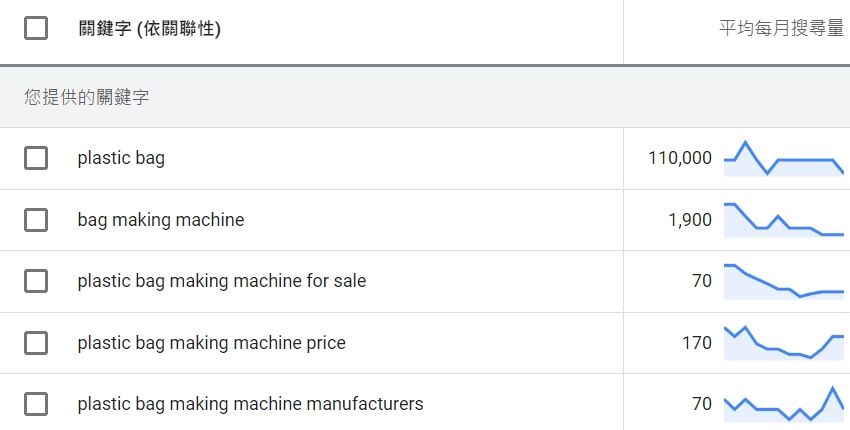The height and width of the screenshot is (430, 850).
Task: Click the 您提供的關鍵字 section heading
Action: (x=86, y=97)
